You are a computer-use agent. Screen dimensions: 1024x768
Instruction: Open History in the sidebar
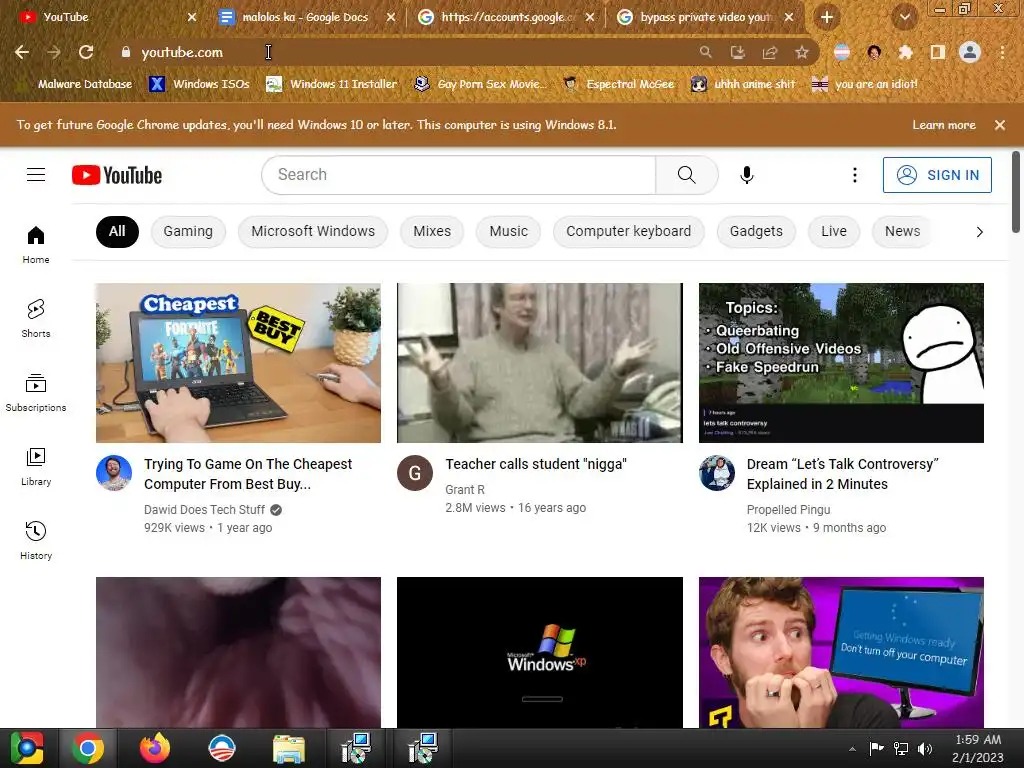36,541
